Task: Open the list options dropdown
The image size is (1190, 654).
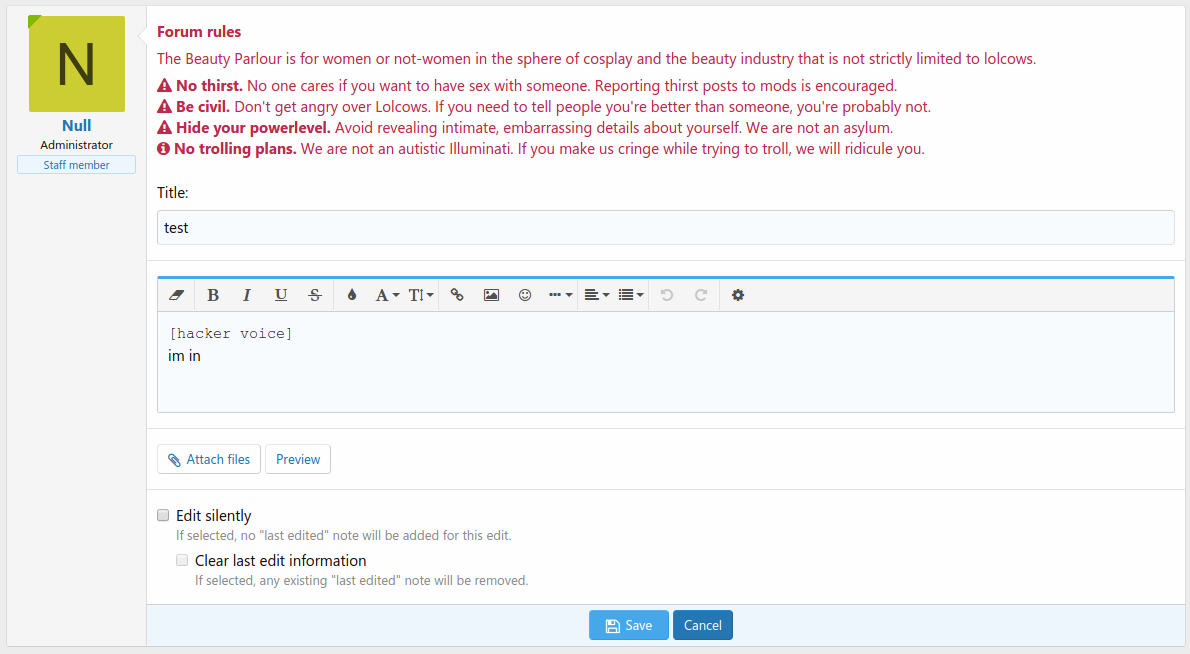Action: pyautogui.click(x=631, y=295)
